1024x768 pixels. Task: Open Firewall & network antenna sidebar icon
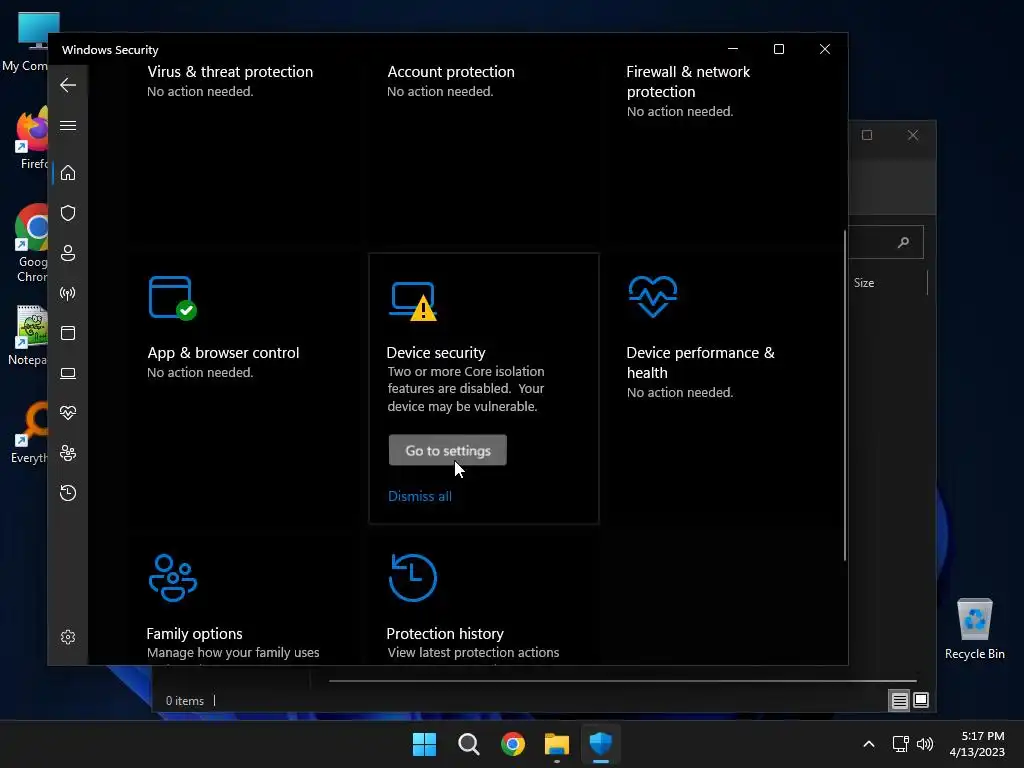pos(68,293)
